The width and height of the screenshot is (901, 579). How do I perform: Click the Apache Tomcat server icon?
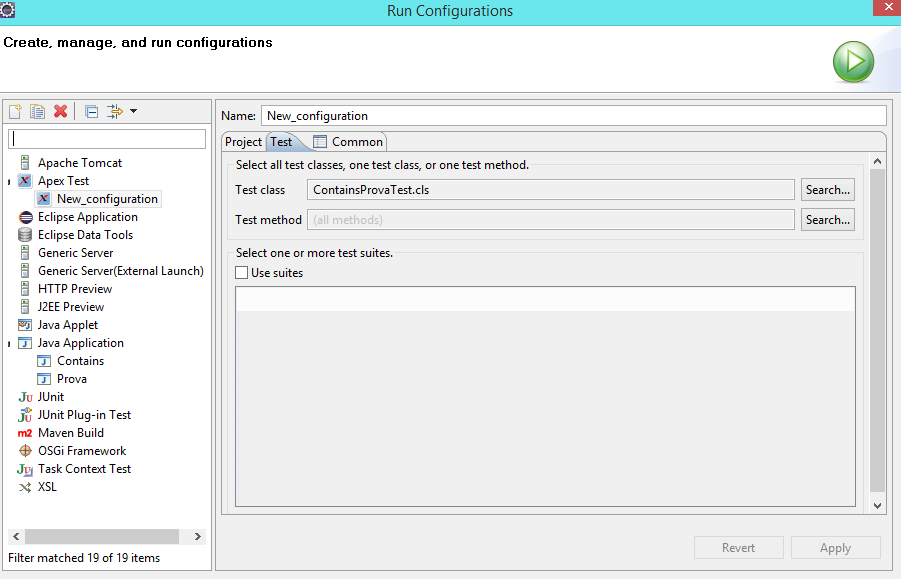tap(25, 163)
